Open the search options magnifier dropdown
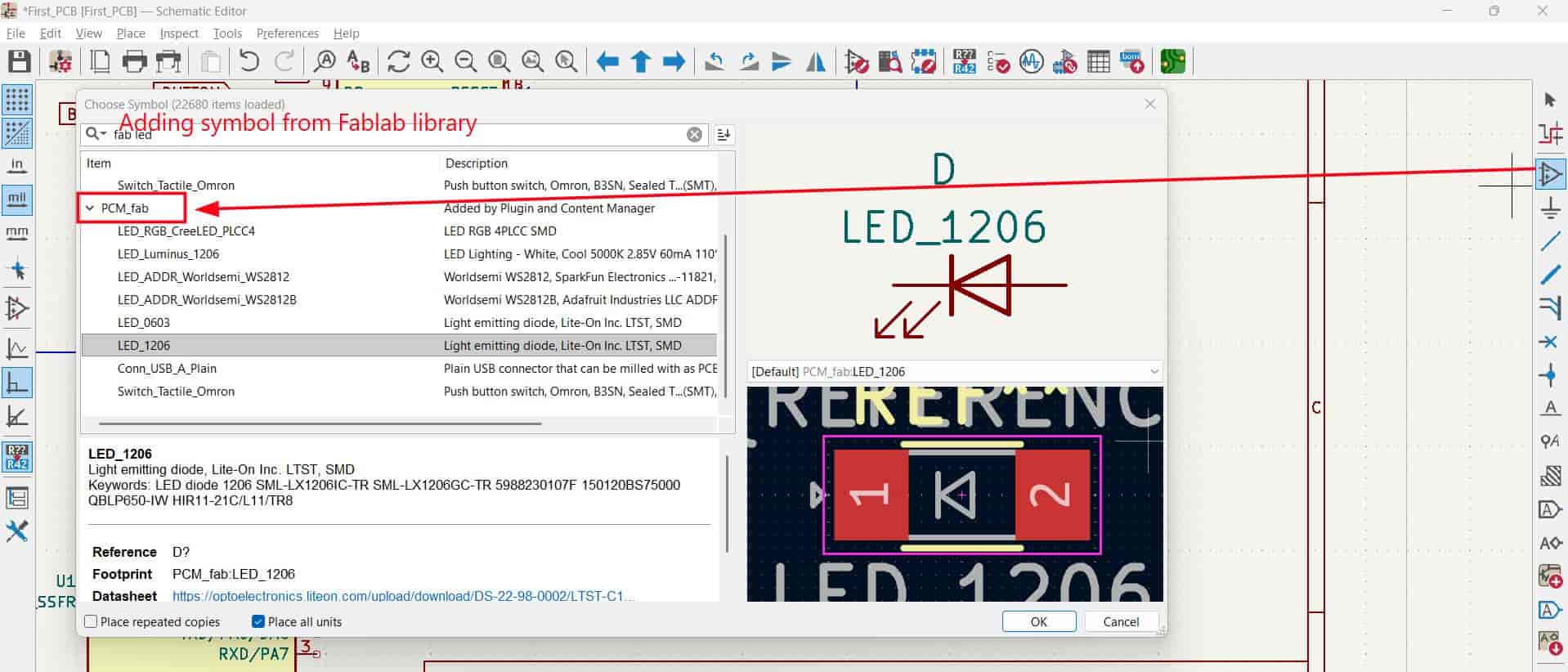The height and width of the screenshot is (672, 1568). (96, 134)
